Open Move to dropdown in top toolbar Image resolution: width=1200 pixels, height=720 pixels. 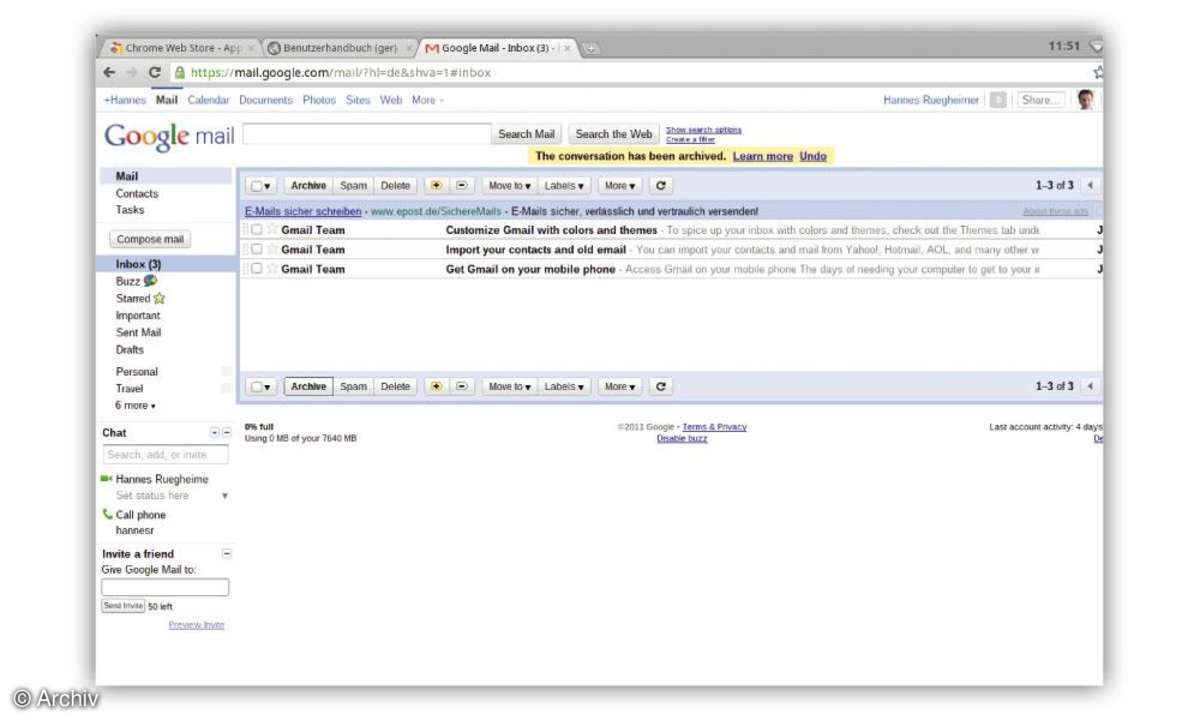(510, 186)
